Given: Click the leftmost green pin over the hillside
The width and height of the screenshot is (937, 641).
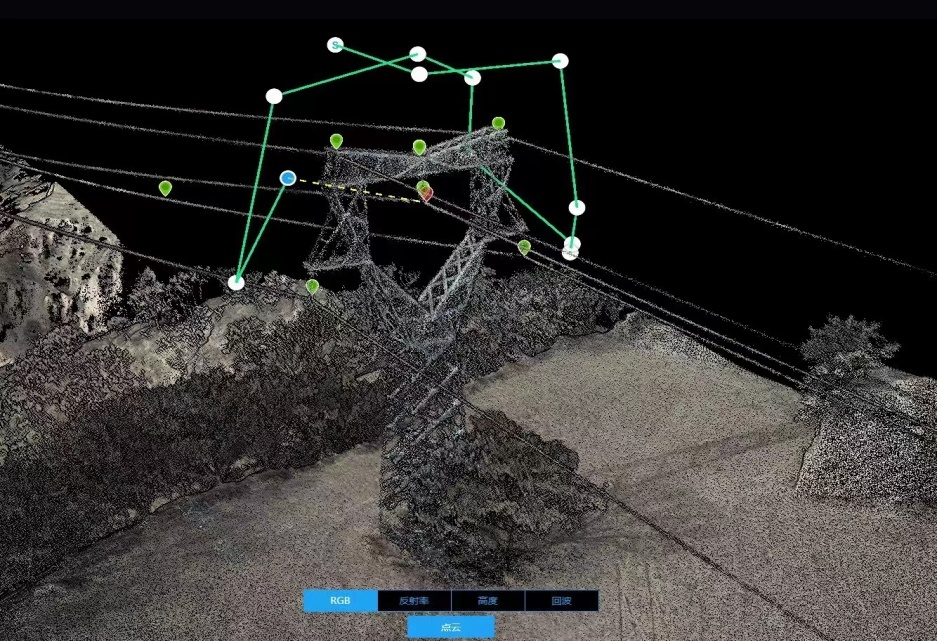Looking at the screenshot, I should 165,187.
